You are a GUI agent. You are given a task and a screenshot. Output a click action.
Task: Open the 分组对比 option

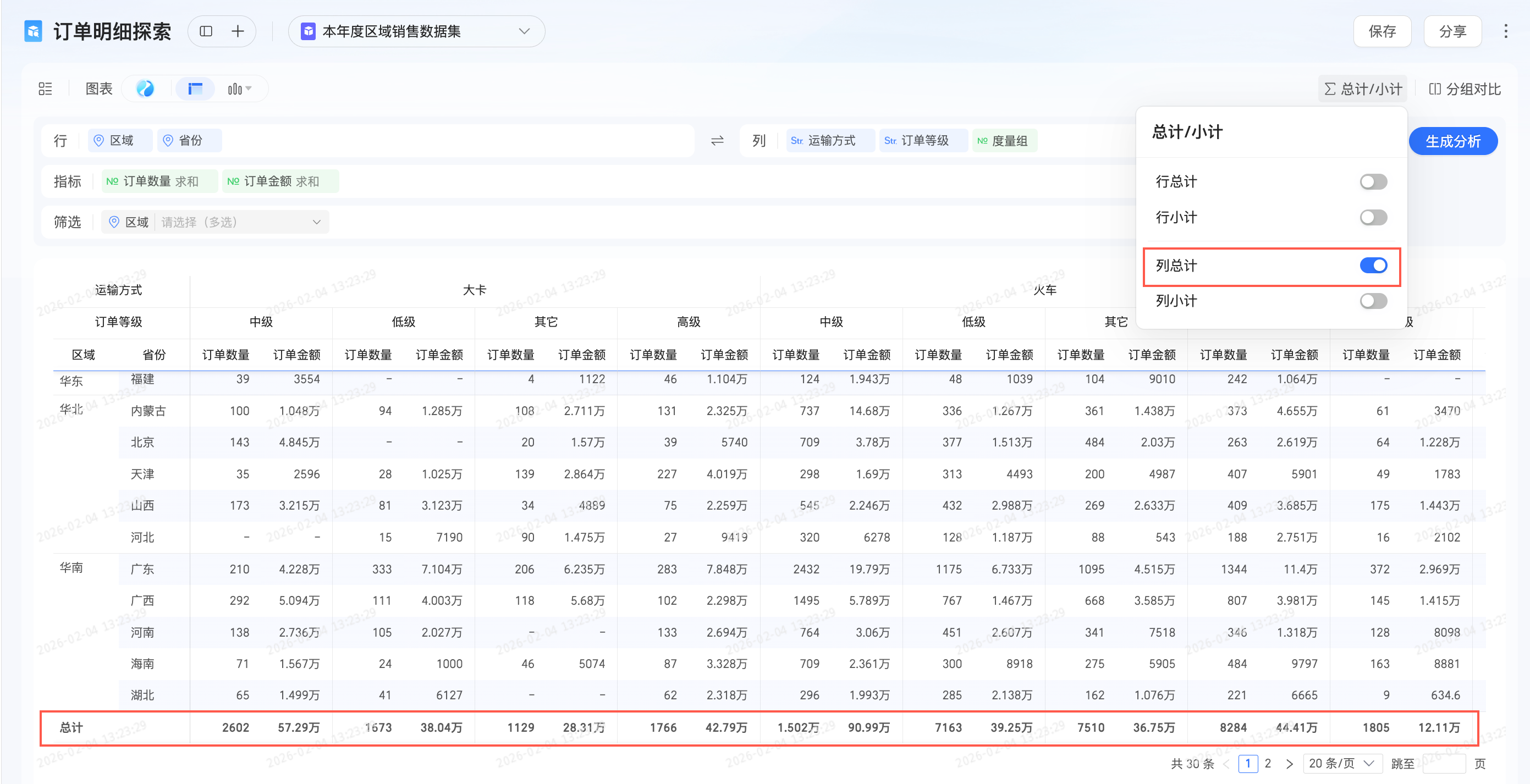click(1464, 89)
